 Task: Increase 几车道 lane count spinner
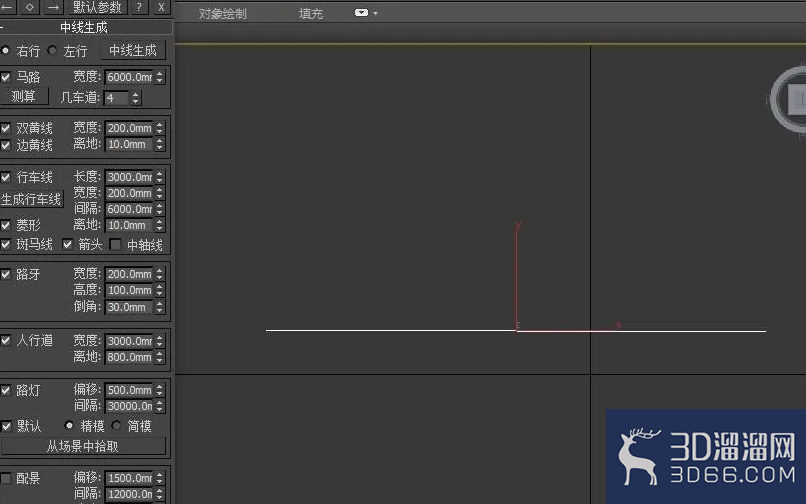coord(136,94)
